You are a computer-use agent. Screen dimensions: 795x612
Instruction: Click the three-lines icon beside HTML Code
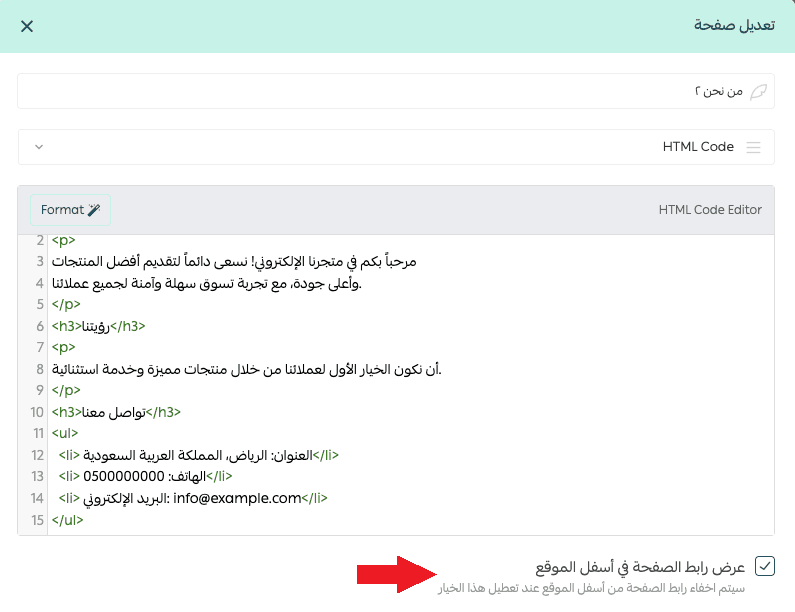tap(754, 147)
